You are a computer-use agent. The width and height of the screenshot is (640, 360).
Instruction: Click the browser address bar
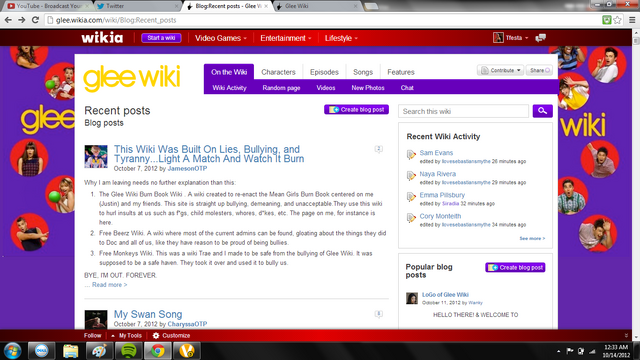[322, 20]
